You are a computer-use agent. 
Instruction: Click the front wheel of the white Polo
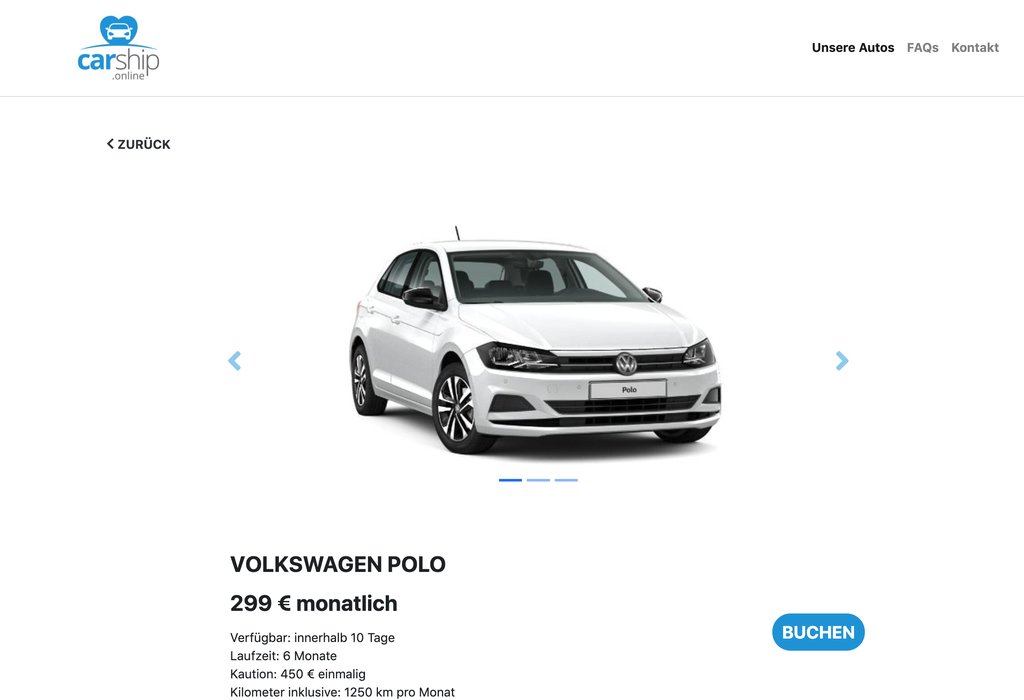click(x=456, y=408)
